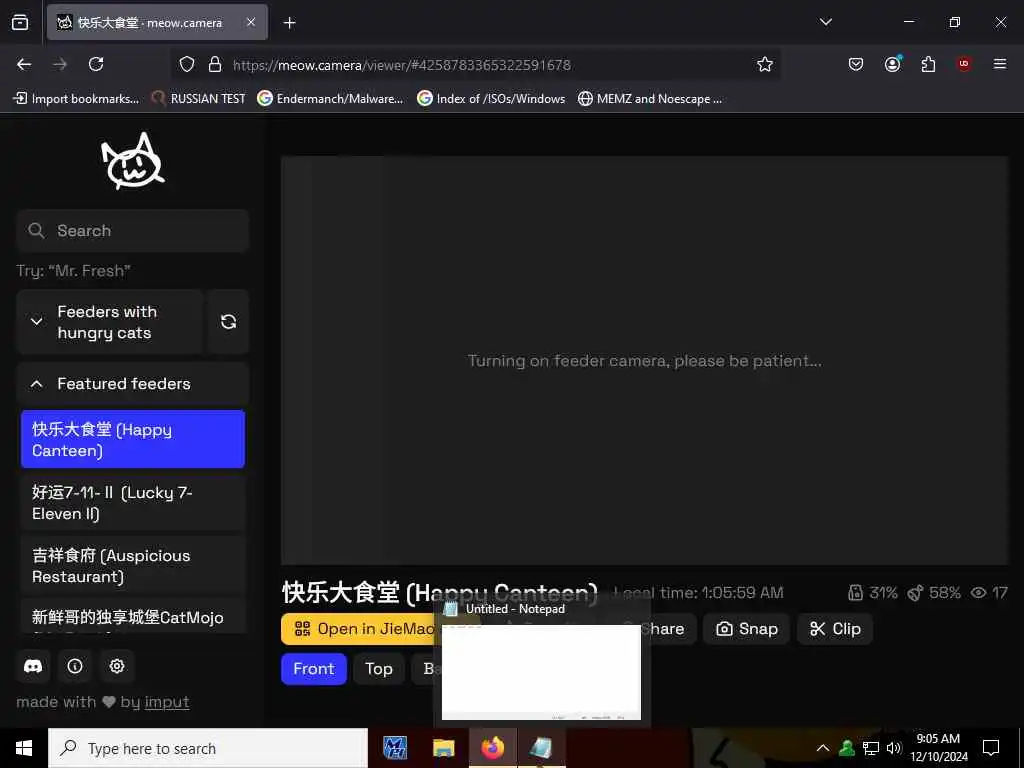The image size is (1024, 768).
Task: Close the meow.camera tab
Action: [251, 22]
